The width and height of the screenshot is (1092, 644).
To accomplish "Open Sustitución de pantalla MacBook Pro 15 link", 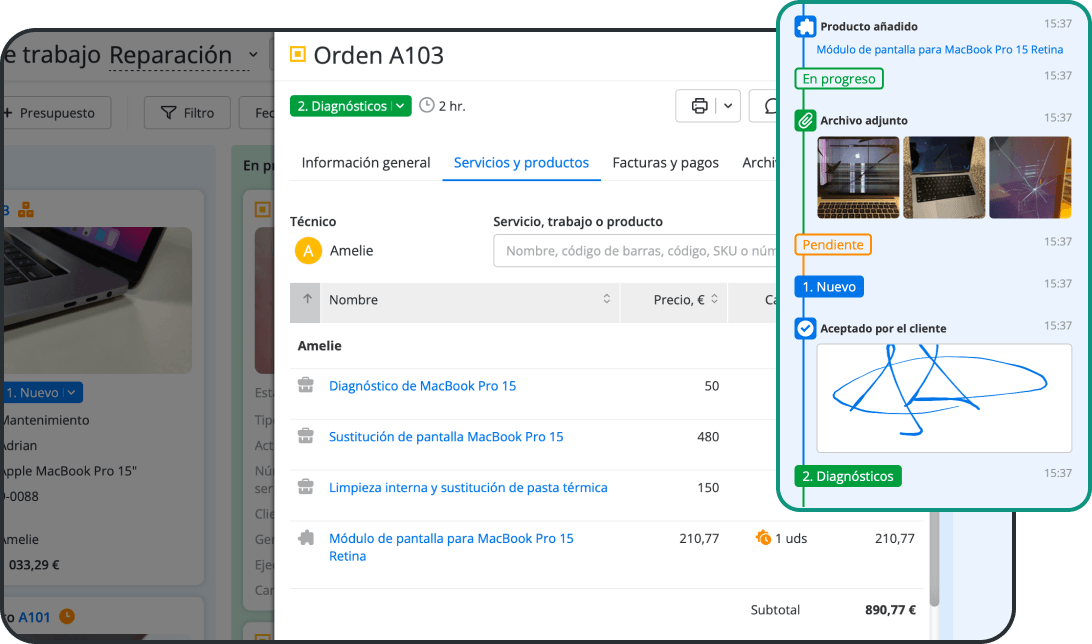I will (446, 437).
